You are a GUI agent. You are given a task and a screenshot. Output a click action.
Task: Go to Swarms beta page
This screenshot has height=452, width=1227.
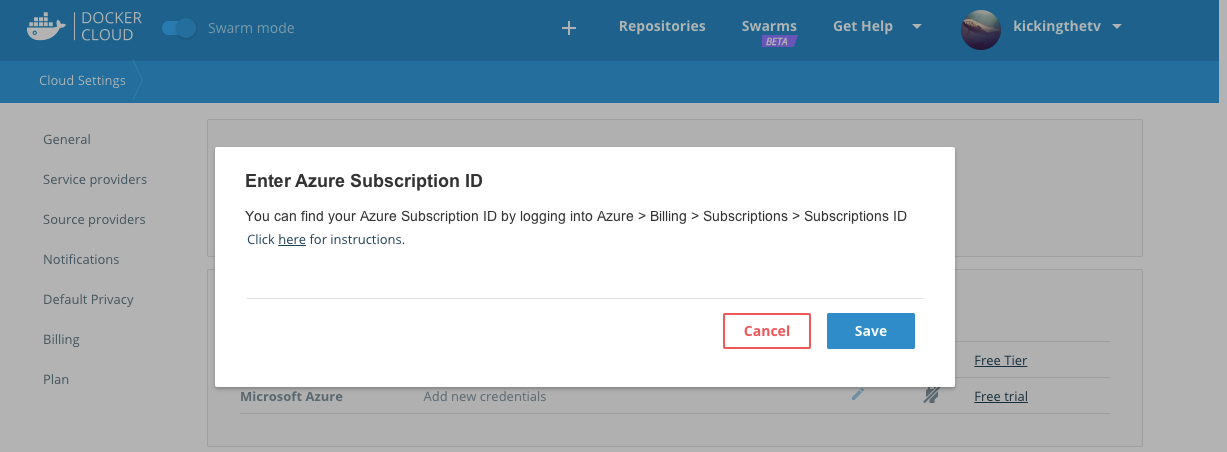tap(769, 27)
